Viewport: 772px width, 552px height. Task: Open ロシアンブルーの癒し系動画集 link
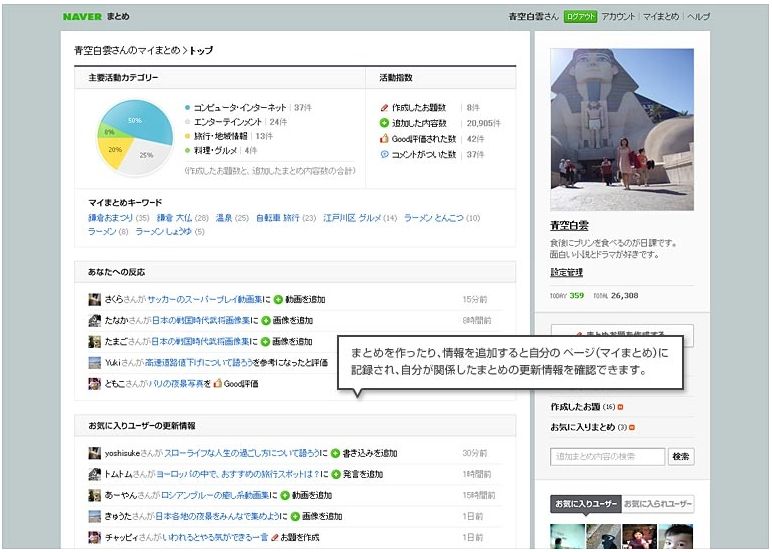215,495
